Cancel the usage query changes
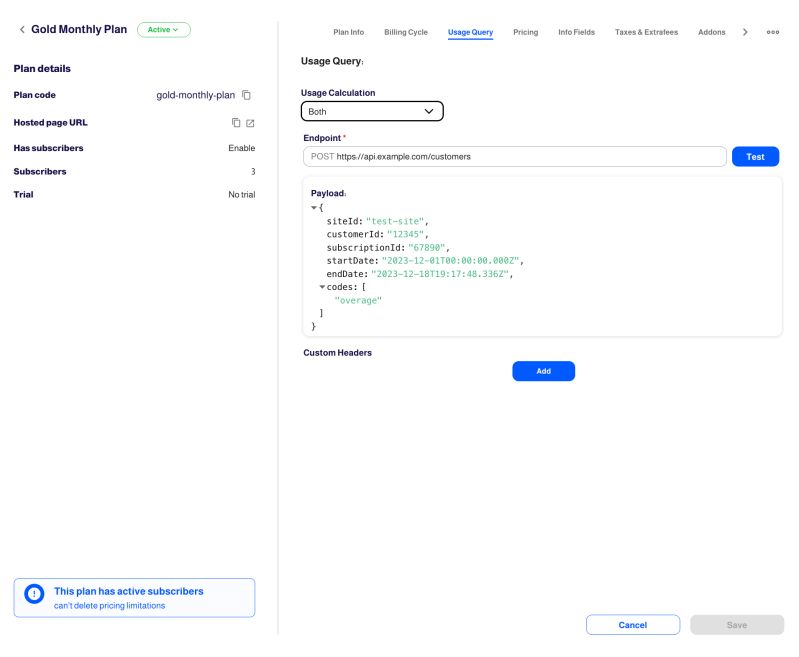 [x=632, y=625]
